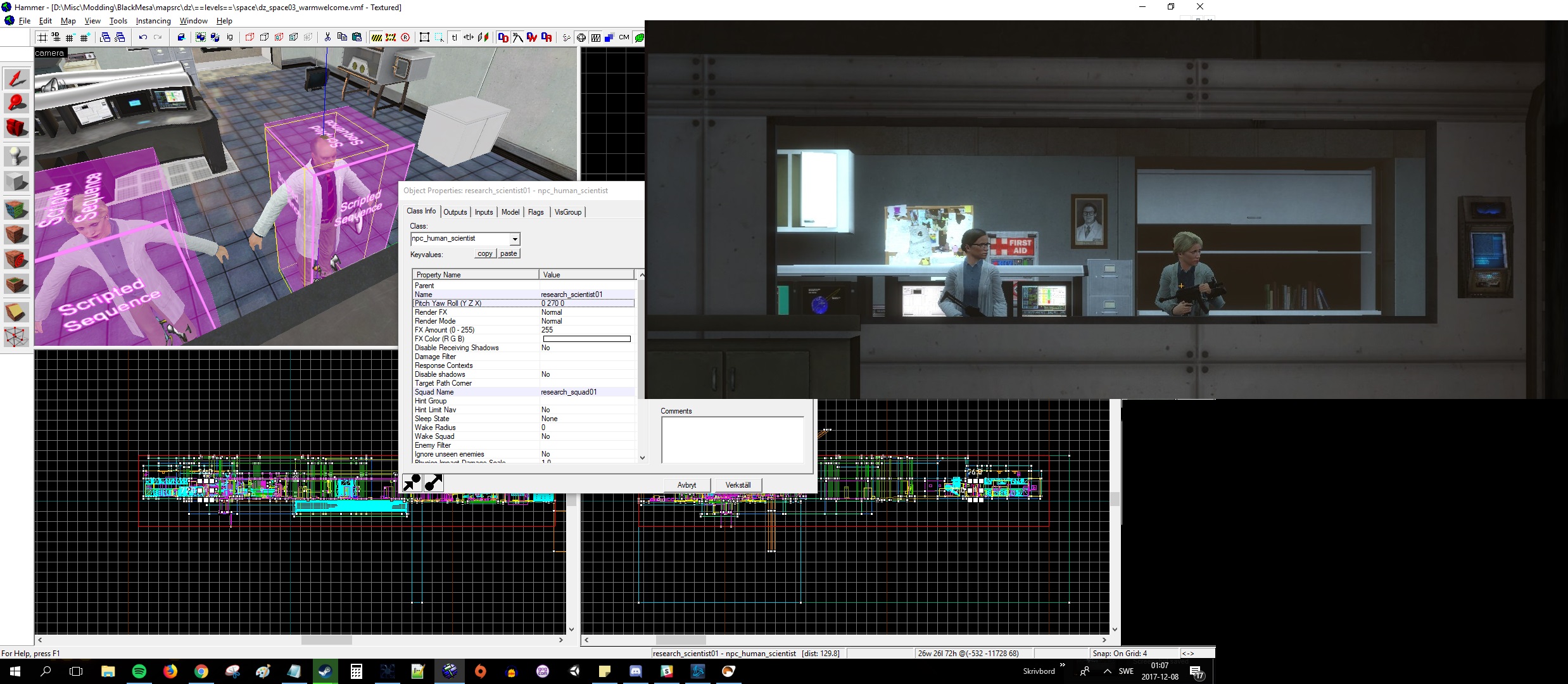Switch to the VisGroup tab

click(568, 212)
